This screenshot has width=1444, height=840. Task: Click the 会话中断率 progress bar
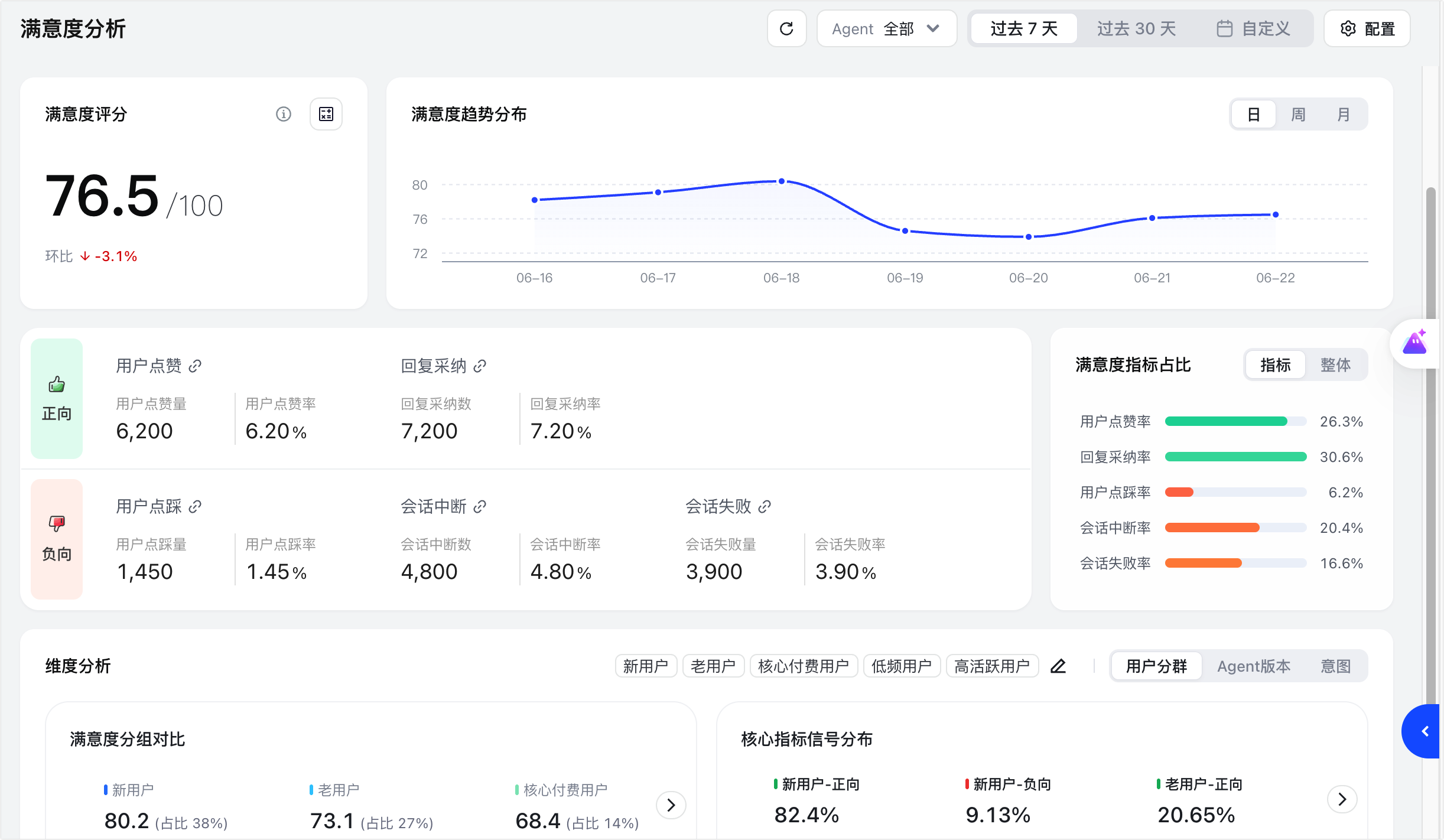click(1235, 528)
